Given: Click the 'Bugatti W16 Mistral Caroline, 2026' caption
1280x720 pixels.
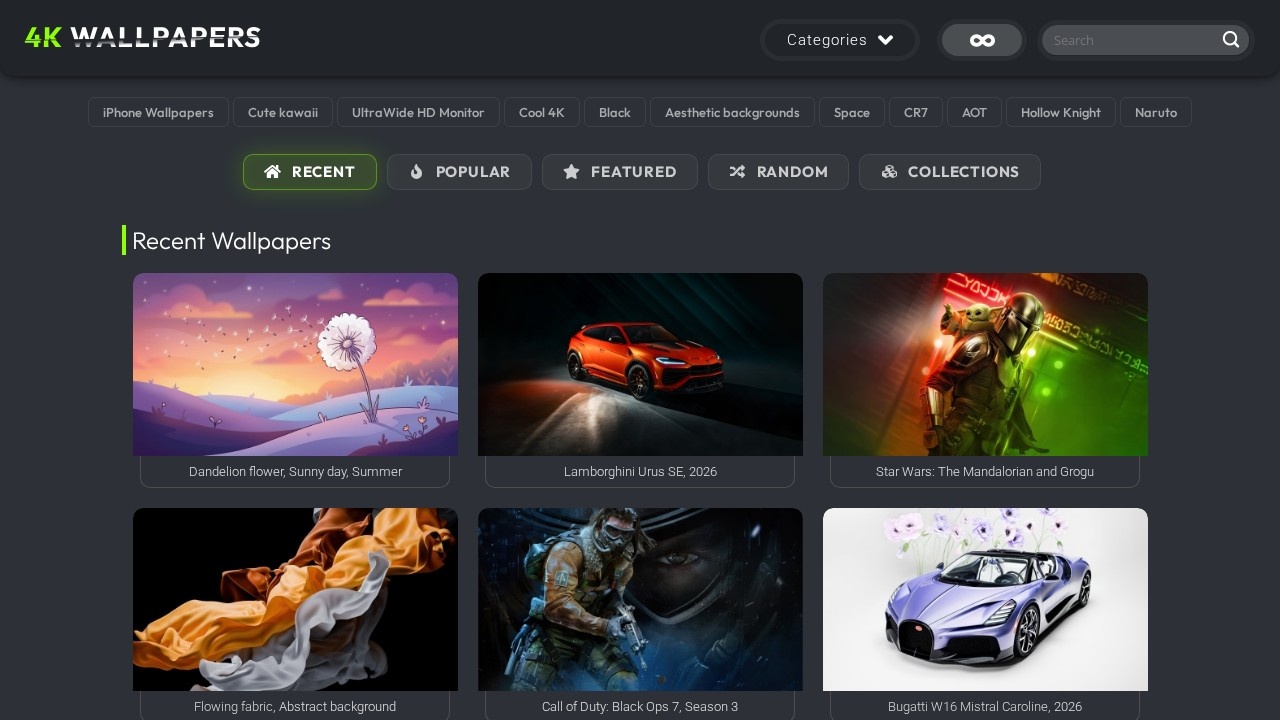Looking at the screenshot, I should pyautogui.click(x=985, y=707).
